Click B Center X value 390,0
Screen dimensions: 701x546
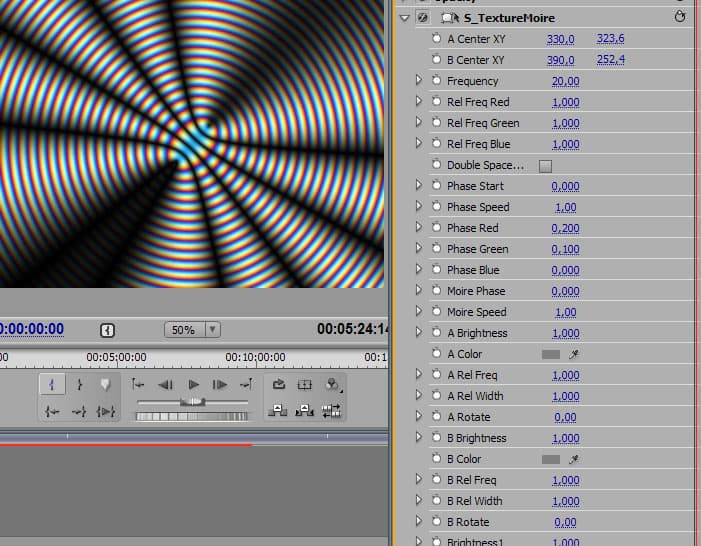[561, 60]
